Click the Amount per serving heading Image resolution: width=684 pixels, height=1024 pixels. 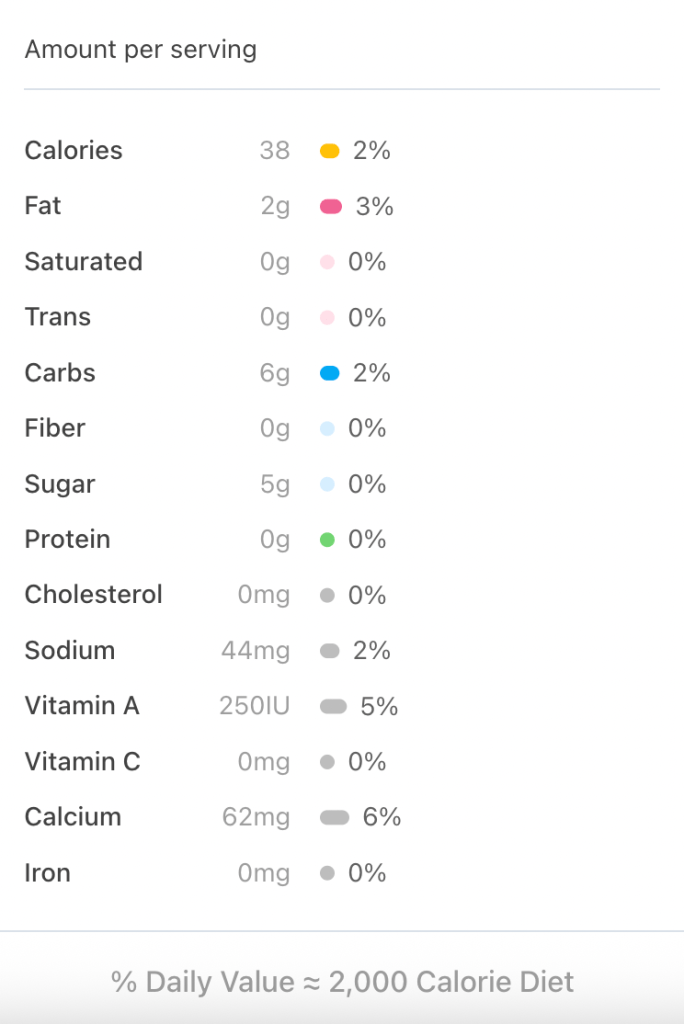click(x=140, y=49)
